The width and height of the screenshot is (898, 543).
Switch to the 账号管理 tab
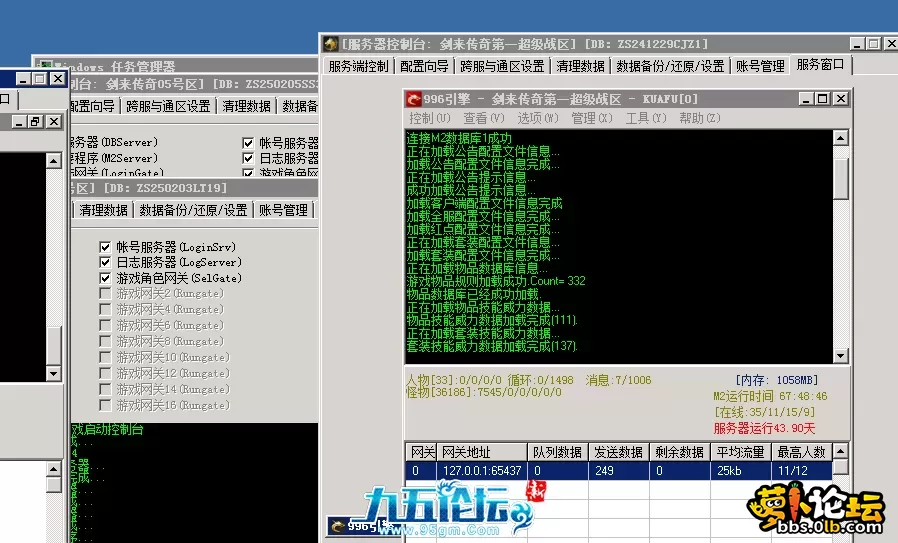(x=759, y=66)
